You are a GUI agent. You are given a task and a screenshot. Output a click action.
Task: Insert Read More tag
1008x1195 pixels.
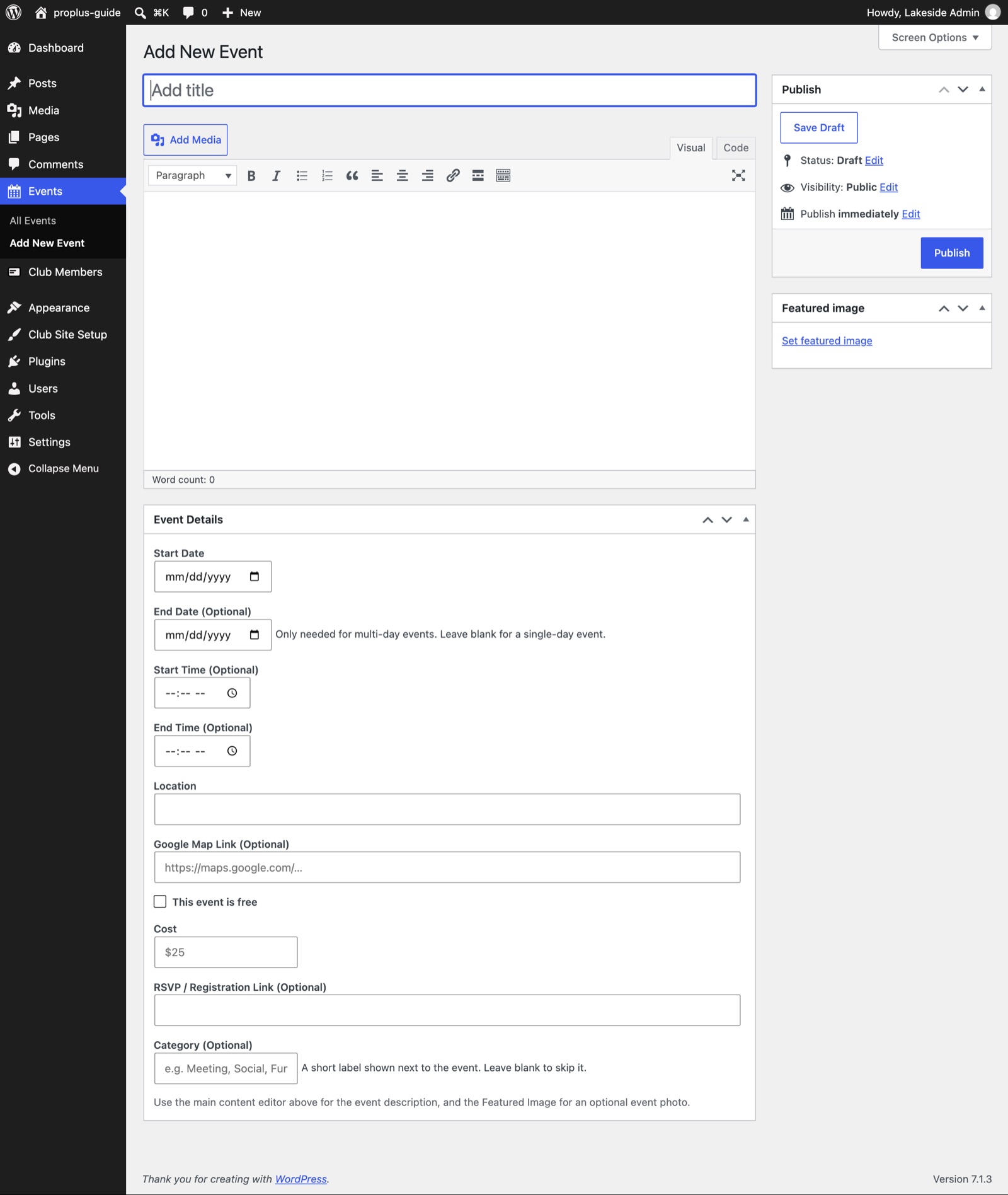(x=478, y=176)
